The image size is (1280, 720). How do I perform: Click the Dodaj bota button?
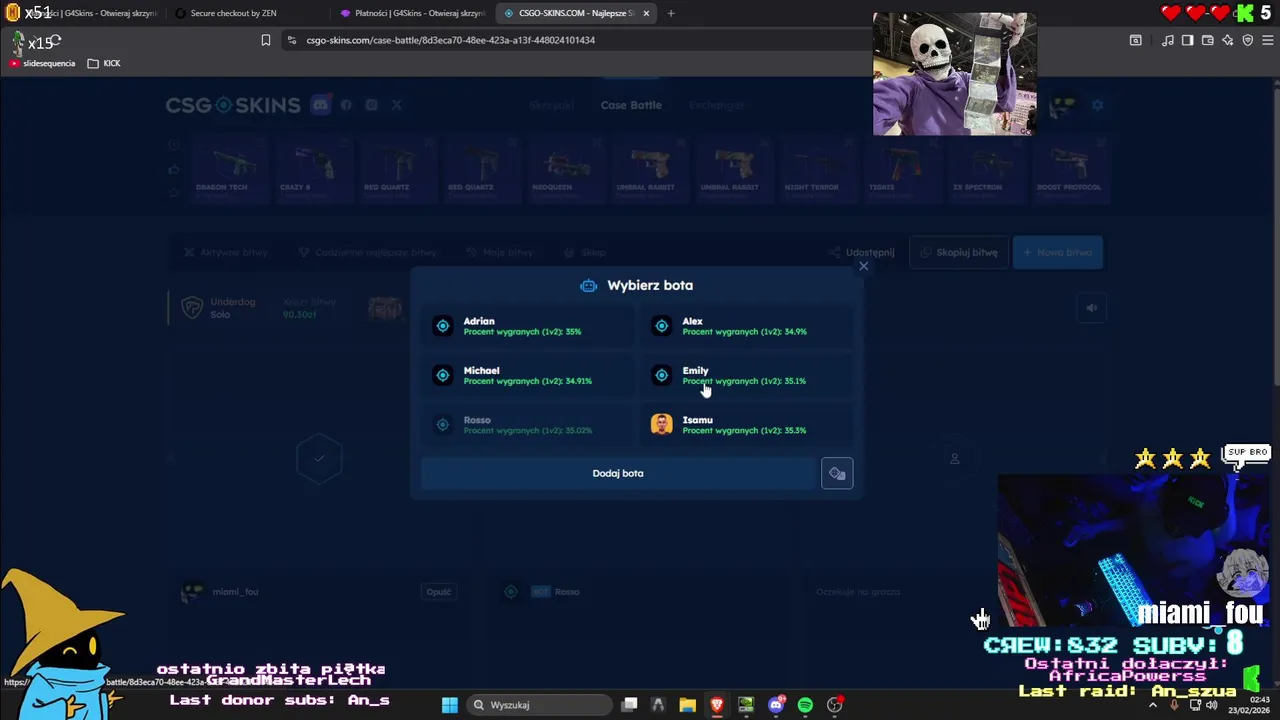click(618, 473)
